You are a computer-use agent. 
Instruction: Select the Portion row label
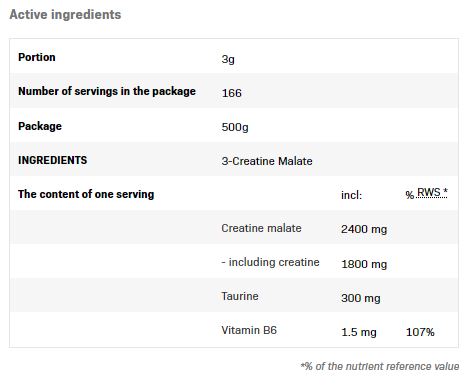37,57
